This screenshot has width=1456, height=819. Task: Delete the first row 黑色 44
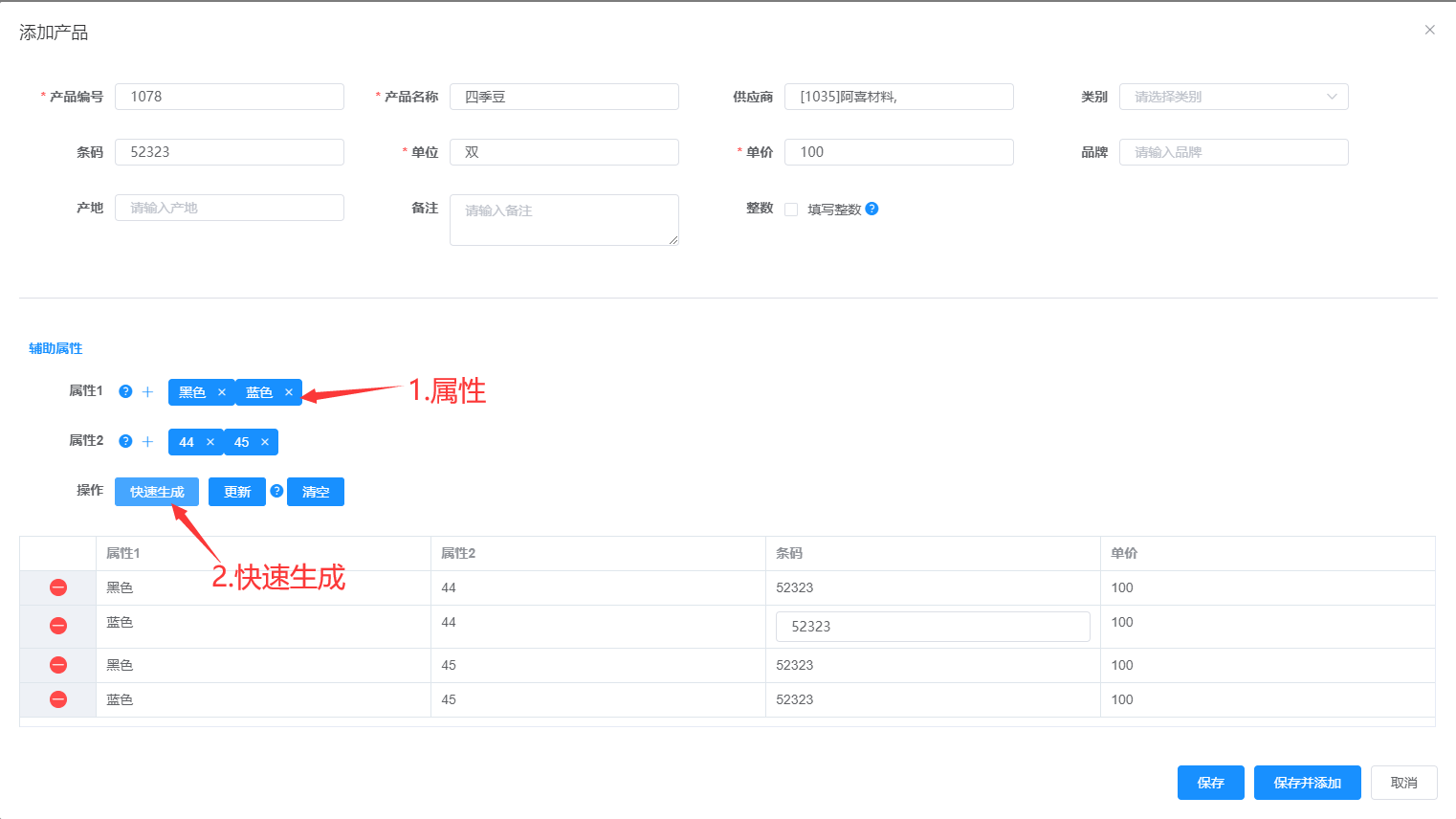pos(58,587)
